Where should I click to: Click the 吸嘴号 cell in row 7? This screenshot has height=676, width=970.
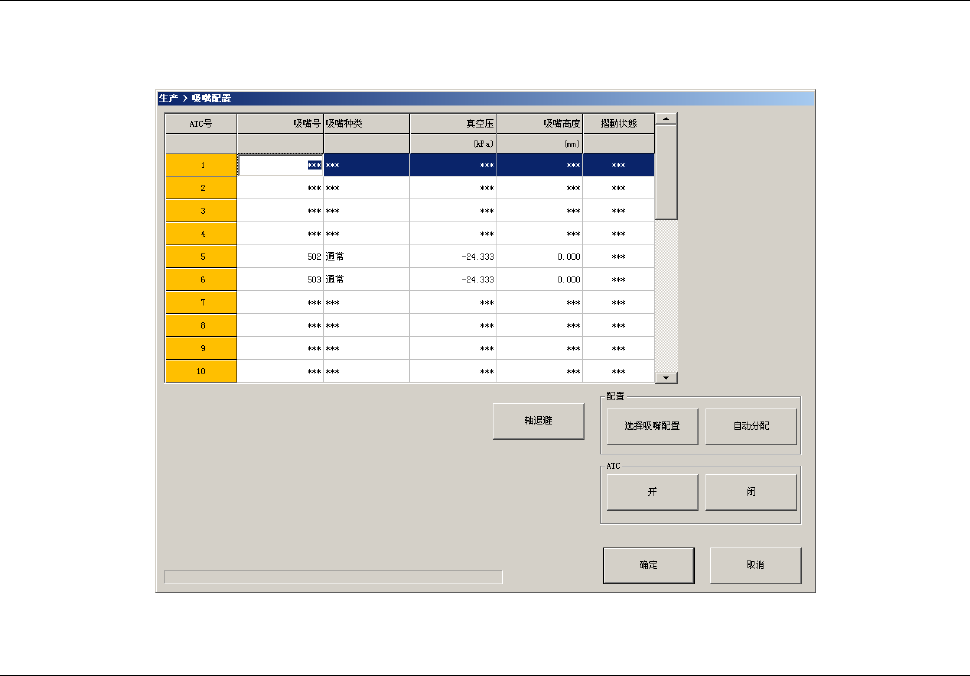click(280, 302)
